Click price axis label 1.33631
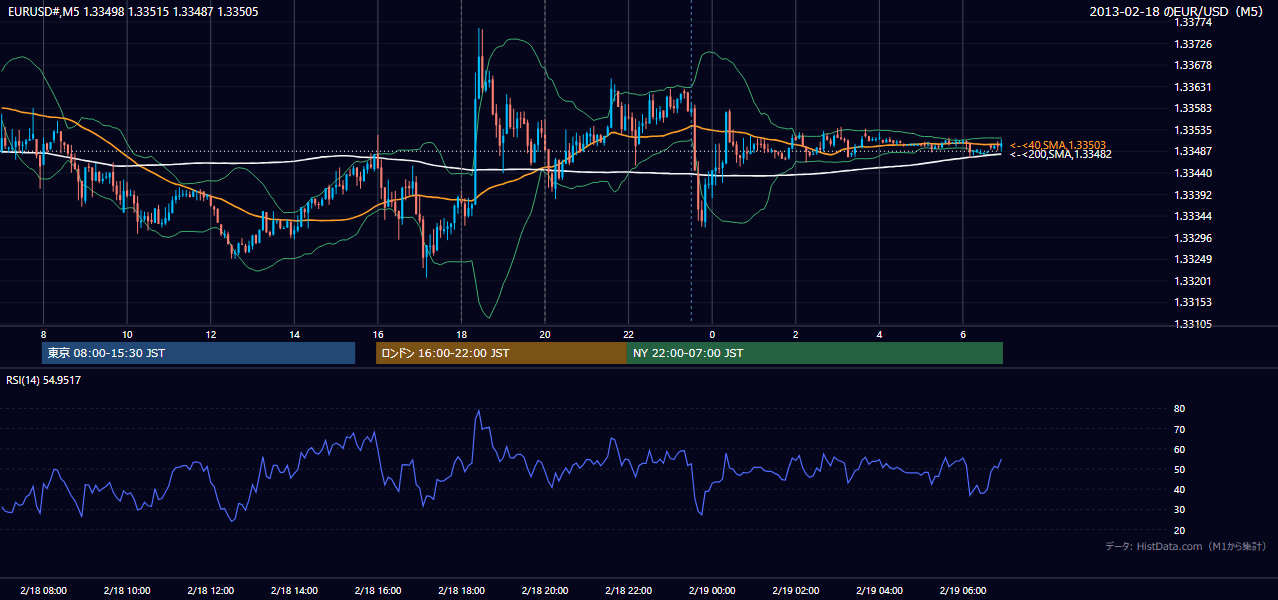This screenshot has width=1278, height=600. (x=1194, y=87)
